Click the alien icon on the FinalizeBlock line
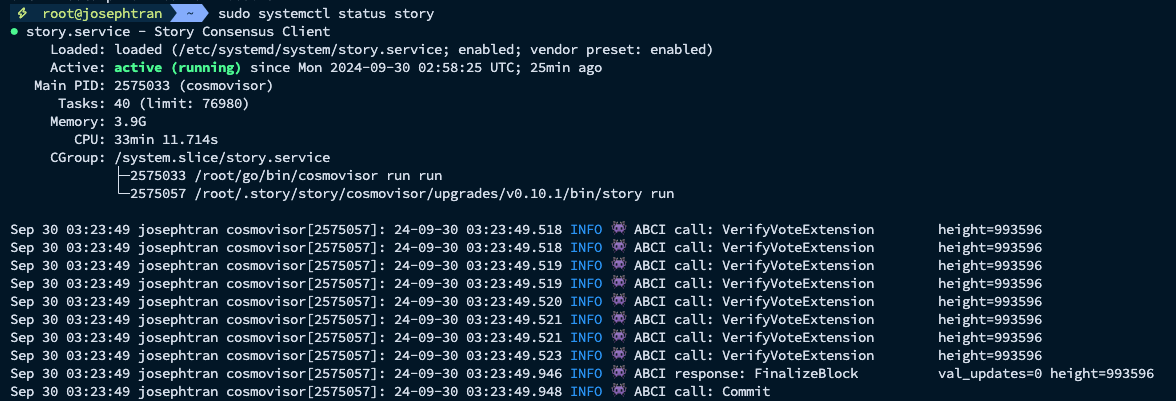Screen dimensions: 1176x401 [x=618, y=373]
